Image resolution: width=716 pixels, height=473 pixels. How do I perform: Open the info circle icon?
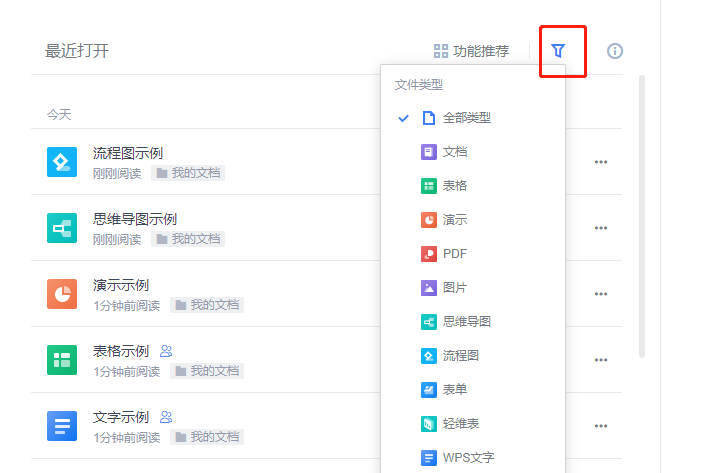[x=615, y=51]
